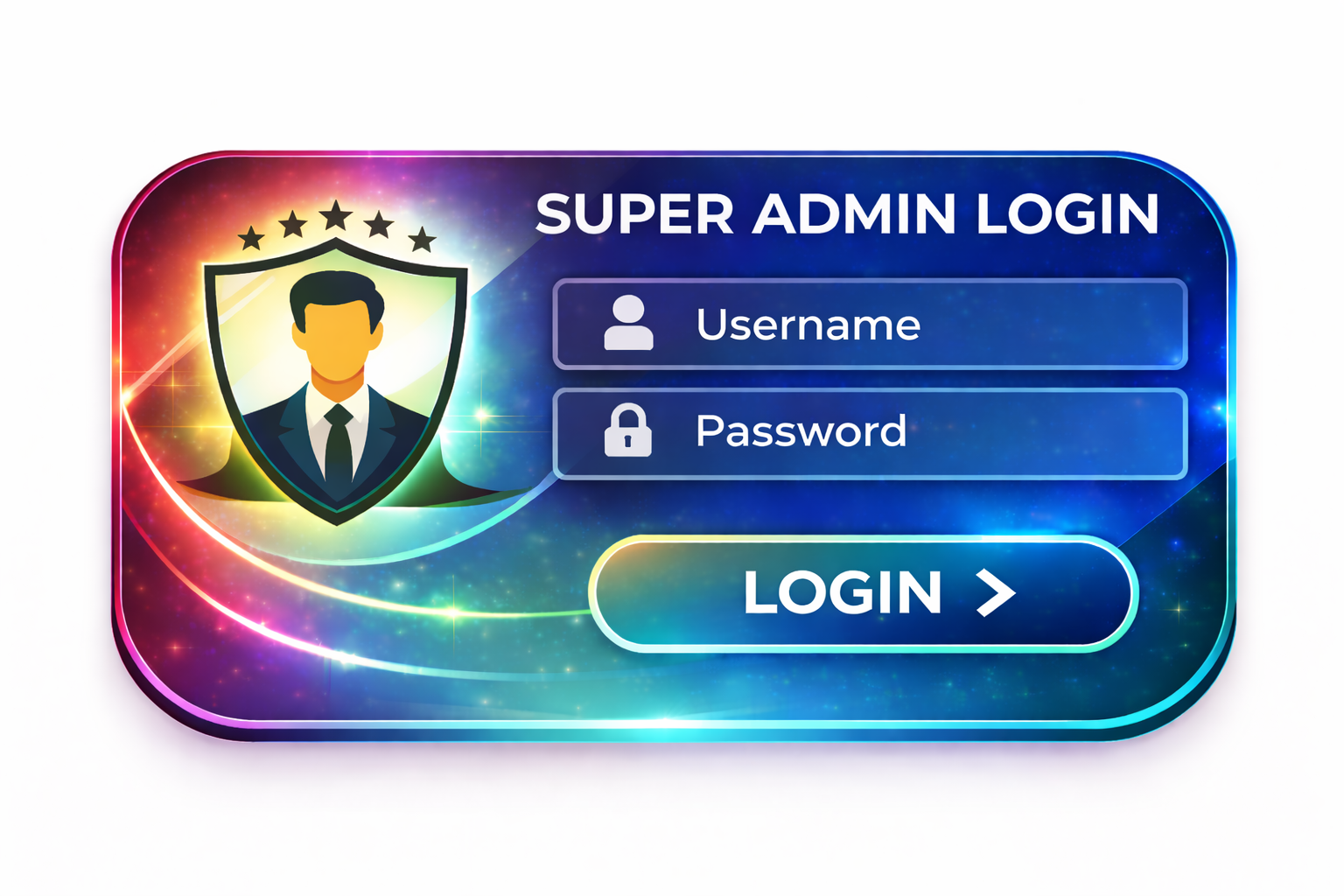Click the second star from the left
The image size is (1344, 896).
pos(292,225)
